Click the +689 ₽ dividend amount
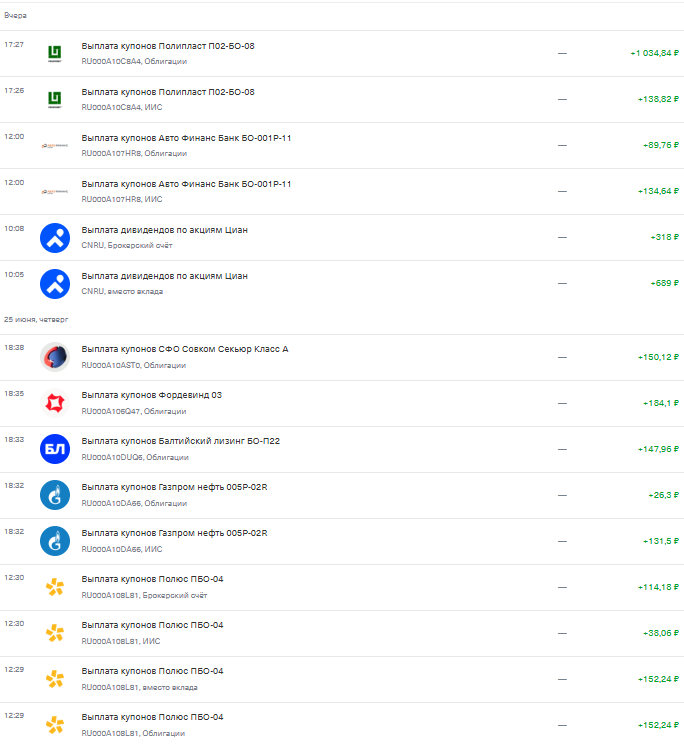The width and height of the screenshot is (684, 744). [665, 283]
